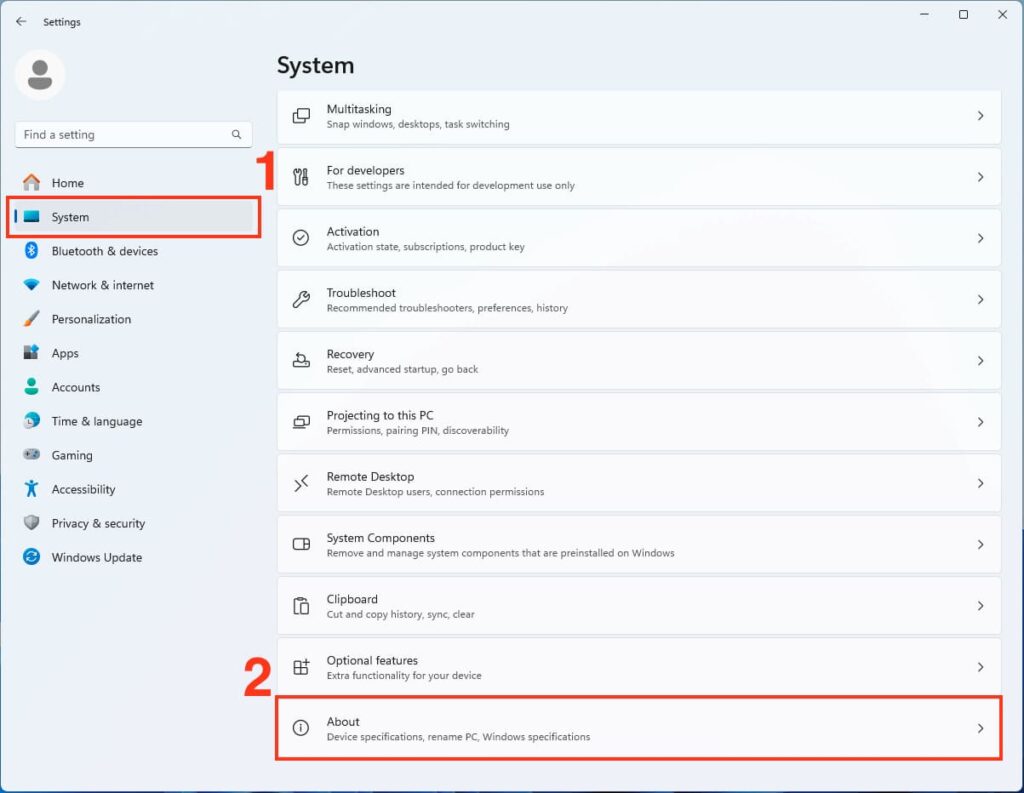Click the back arrow in Settings header
This screenshot has width=1024, height=793.
[x=21, y=21]
